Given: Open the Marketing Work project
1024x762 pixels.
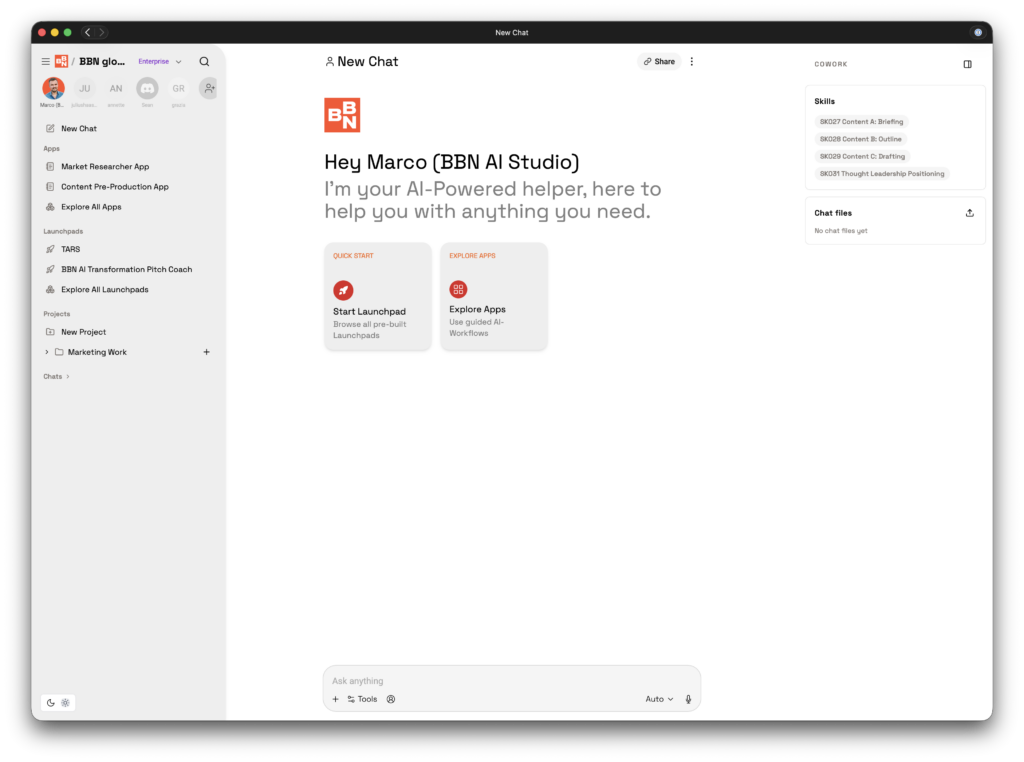Looking at the screenshot, I should point(97,353).
